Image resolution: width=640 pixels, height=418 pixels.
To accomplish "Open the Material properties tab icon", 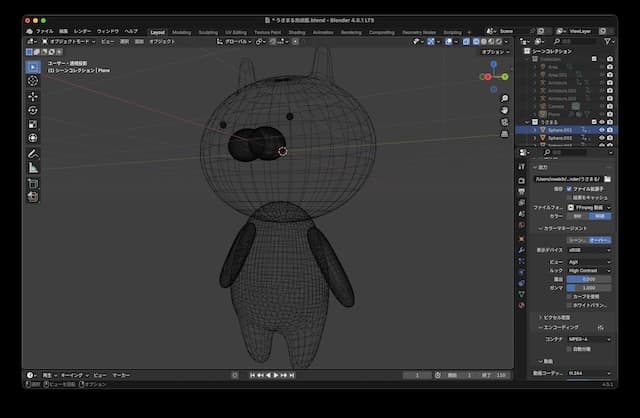I will 522,305.
